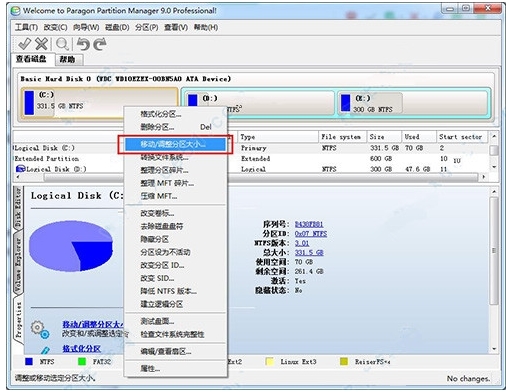Choose 格式化分区... in context menu

pos(176,114)
